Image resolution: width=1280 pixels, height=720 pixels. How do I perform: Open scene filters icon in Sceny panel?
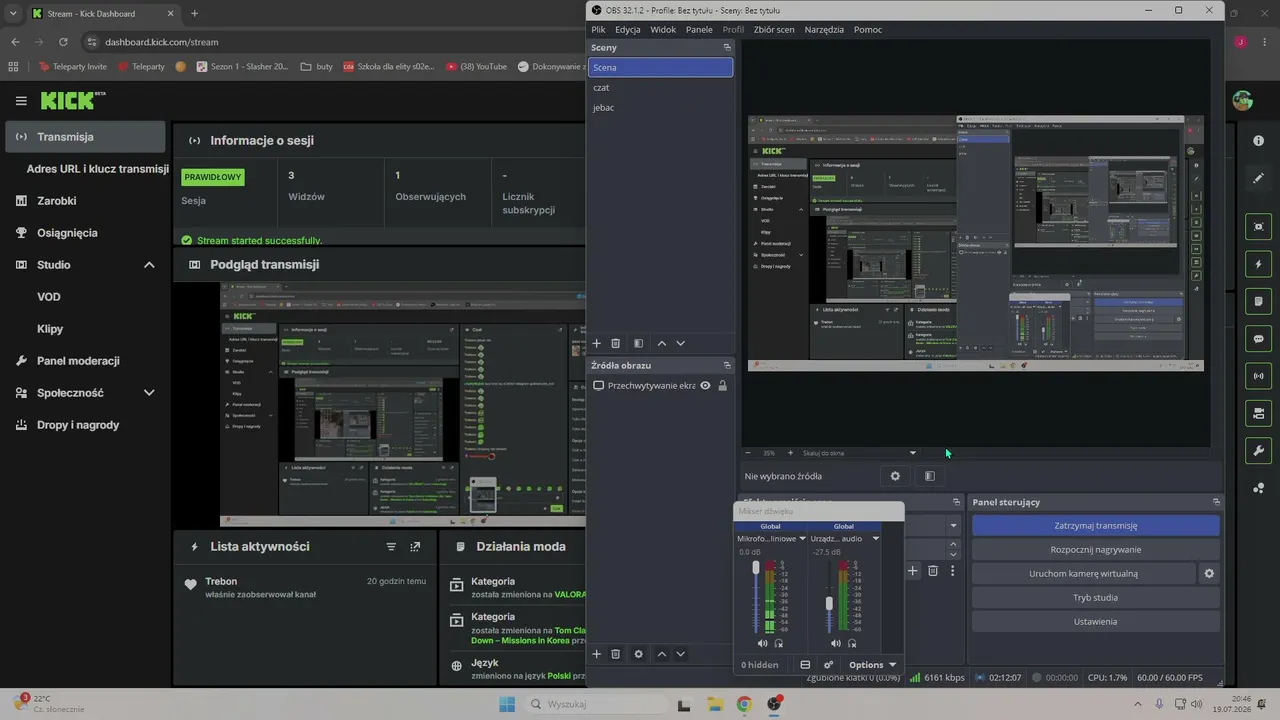tap(638, 343)
